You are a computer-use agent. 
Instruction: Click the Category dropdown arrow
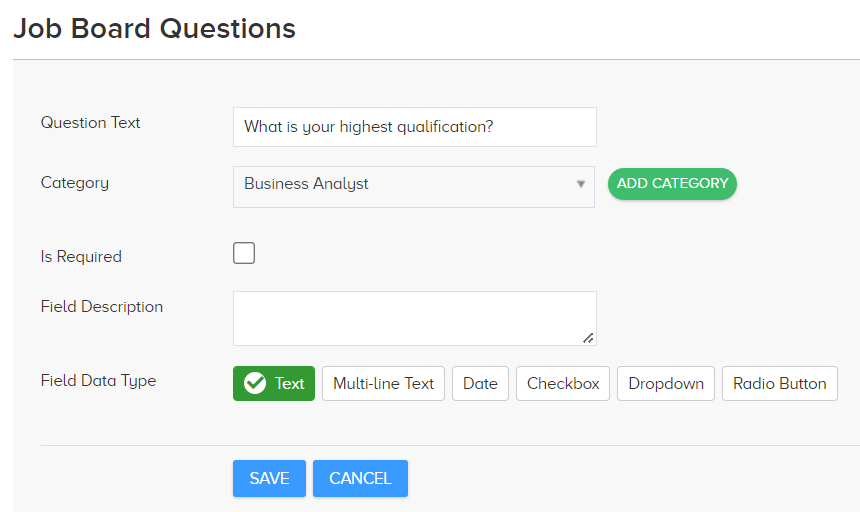(580, 184)
